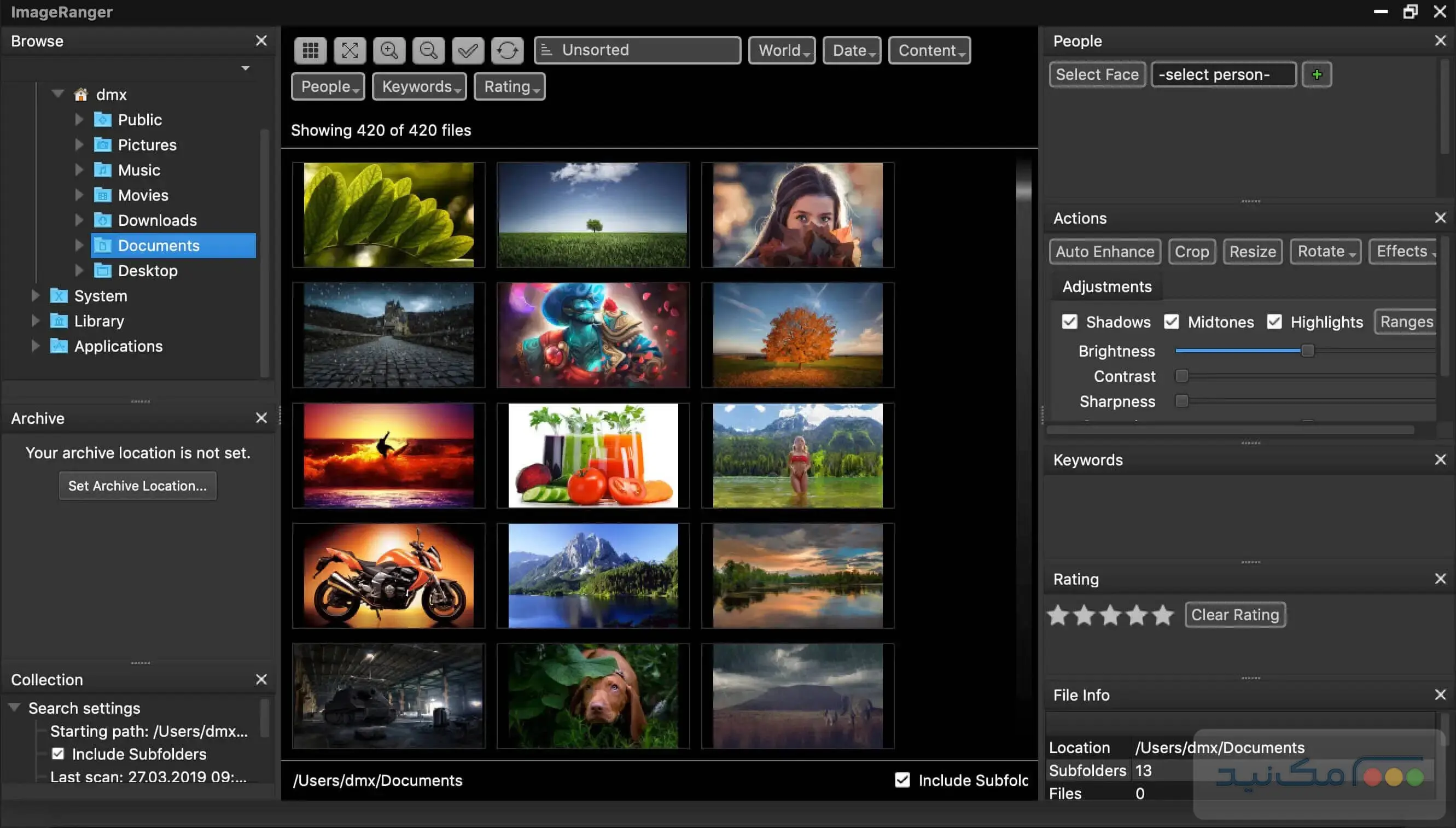Select the motorcycle thumbnail

pos(388,575)
